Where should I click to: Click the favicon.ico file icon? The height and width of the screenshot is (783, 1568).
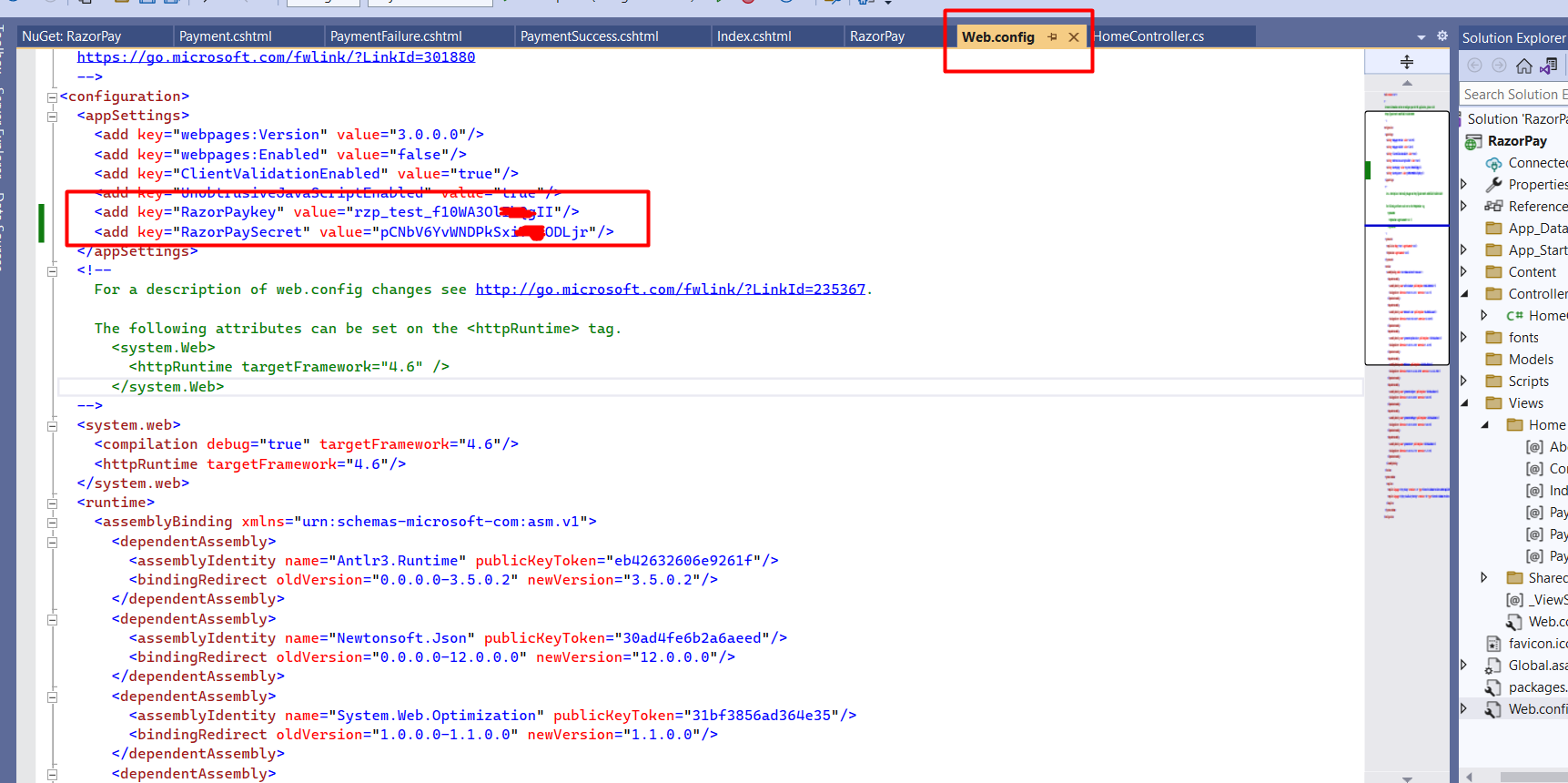1493,644
